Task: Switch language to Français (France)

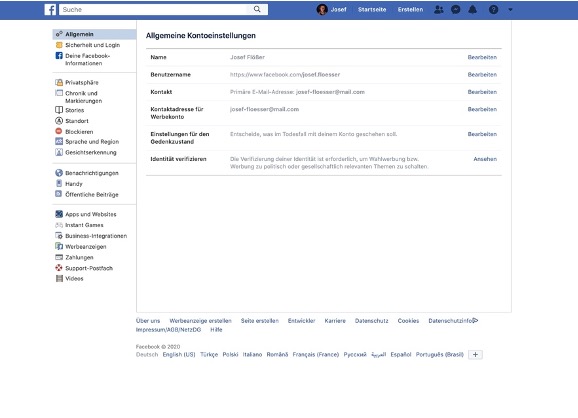Action: point(316,354)
